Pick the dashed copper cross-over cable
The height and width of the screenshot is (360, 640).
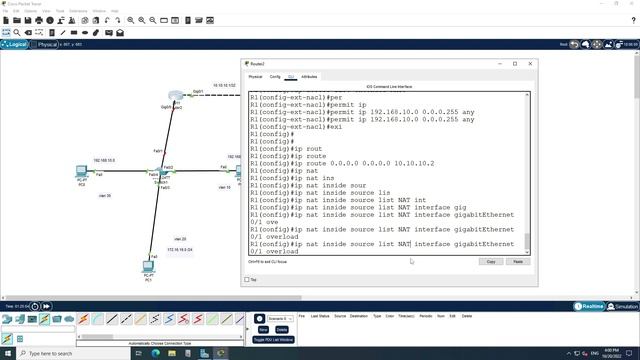tap(126, 319)
